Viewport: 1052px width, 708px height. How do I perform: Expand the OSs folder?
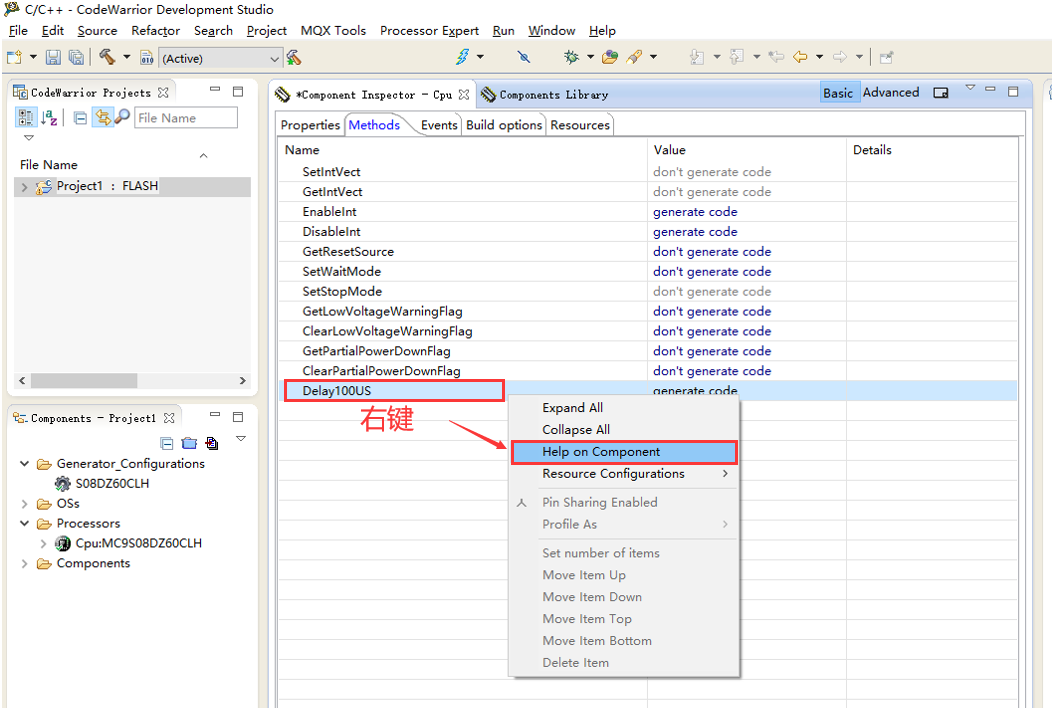[24, 504]
